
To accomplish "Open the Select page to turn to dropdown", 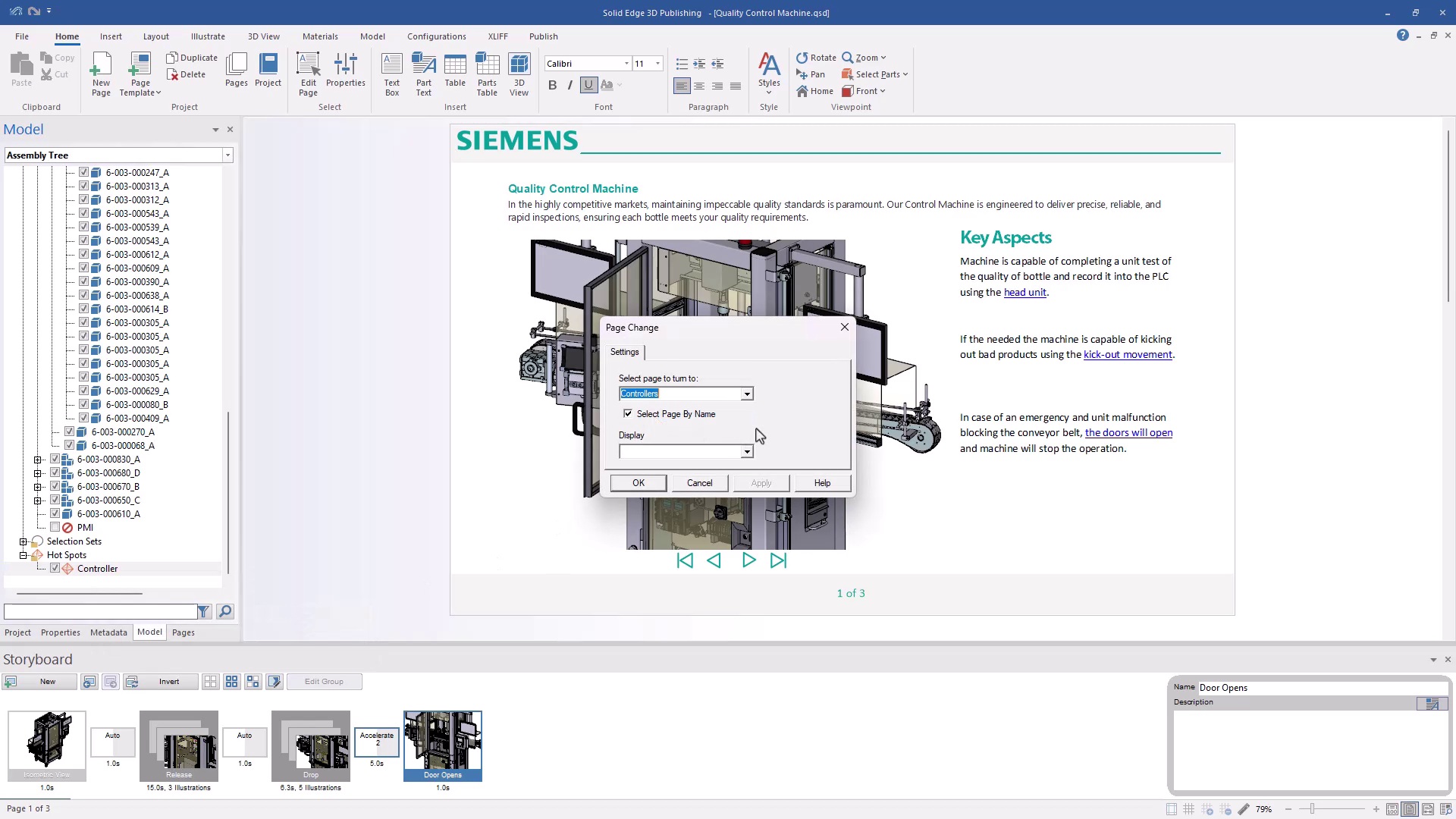I will pos(747,394).
